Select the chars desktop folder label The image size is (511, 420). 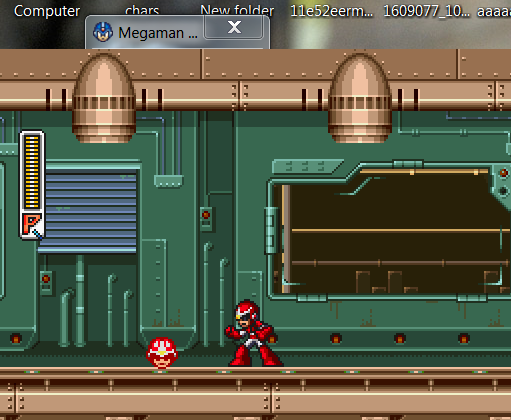click(x=142, y=10)
